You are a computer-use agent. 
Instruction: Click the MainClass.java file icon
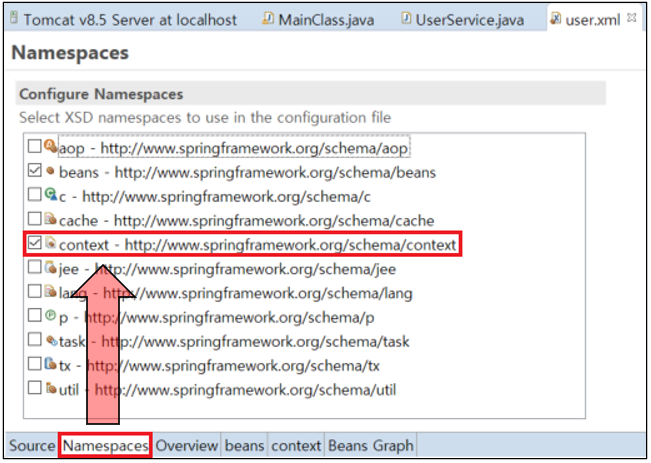click(268, 18)
